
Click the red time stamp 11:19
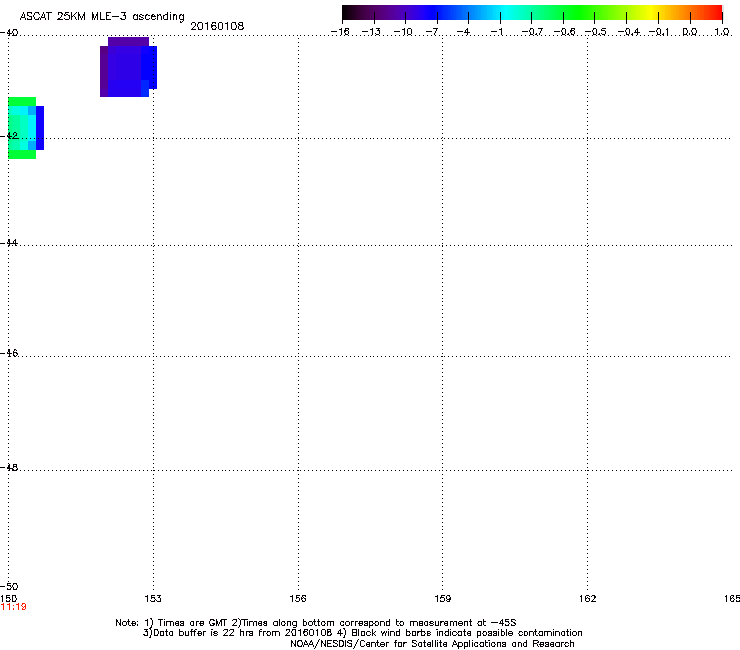[14, 607]
